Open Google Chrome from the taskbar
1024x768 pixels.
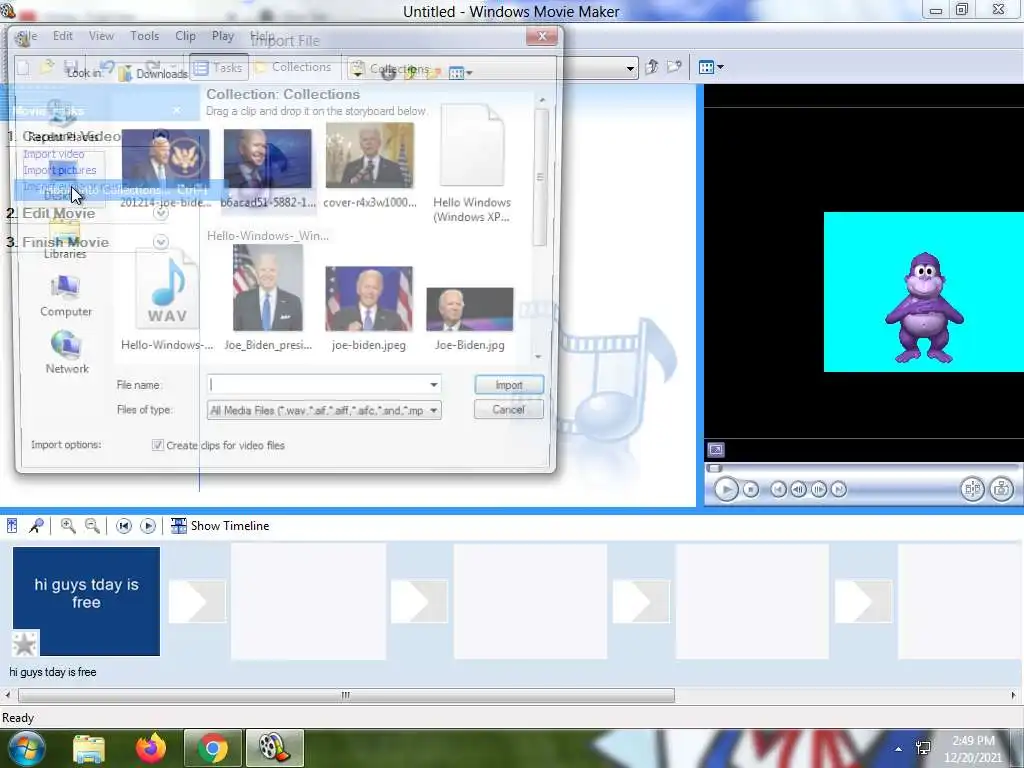(x=212, y=748)
